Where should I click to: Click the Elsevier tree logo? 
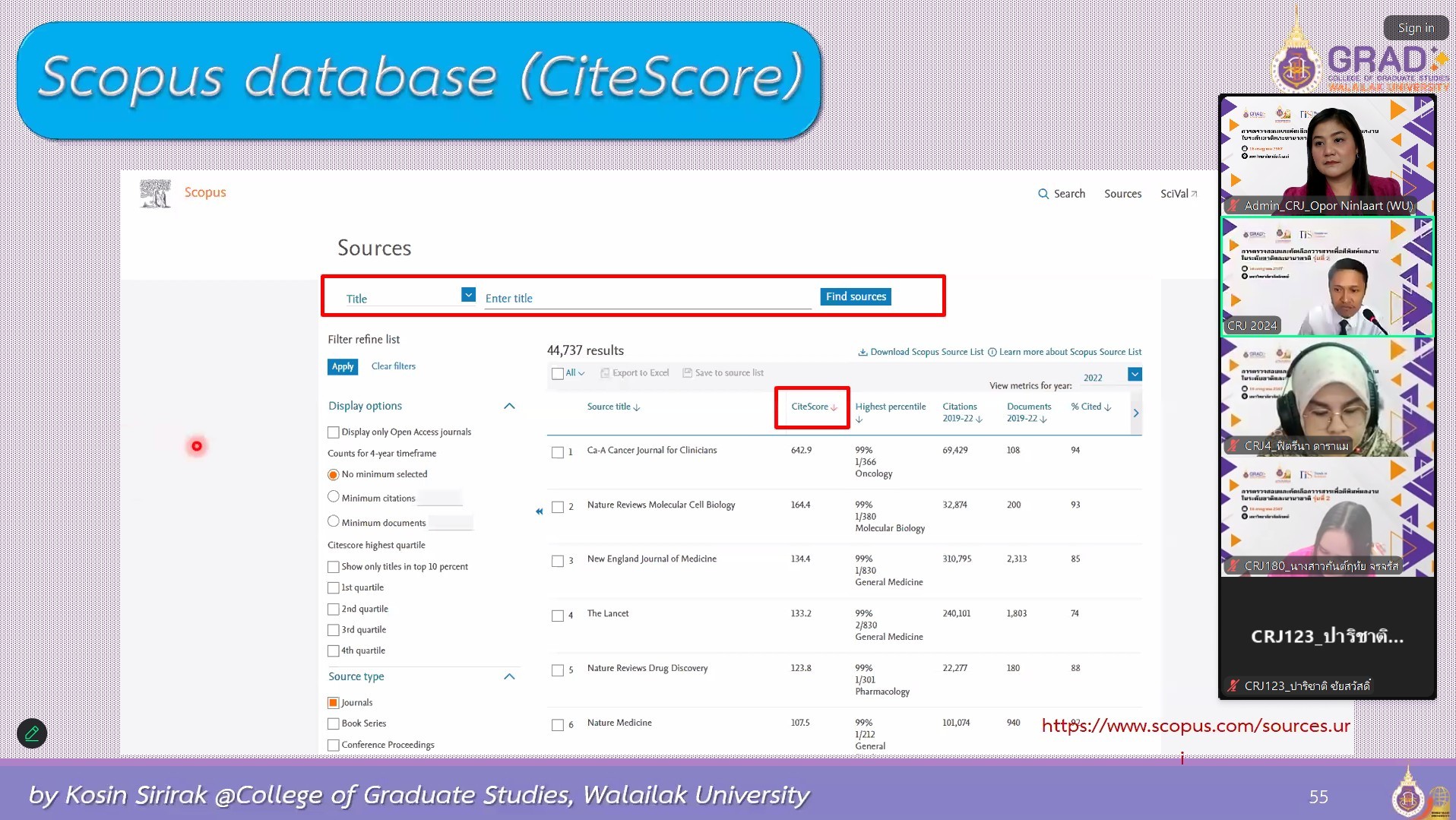(156, 193)
